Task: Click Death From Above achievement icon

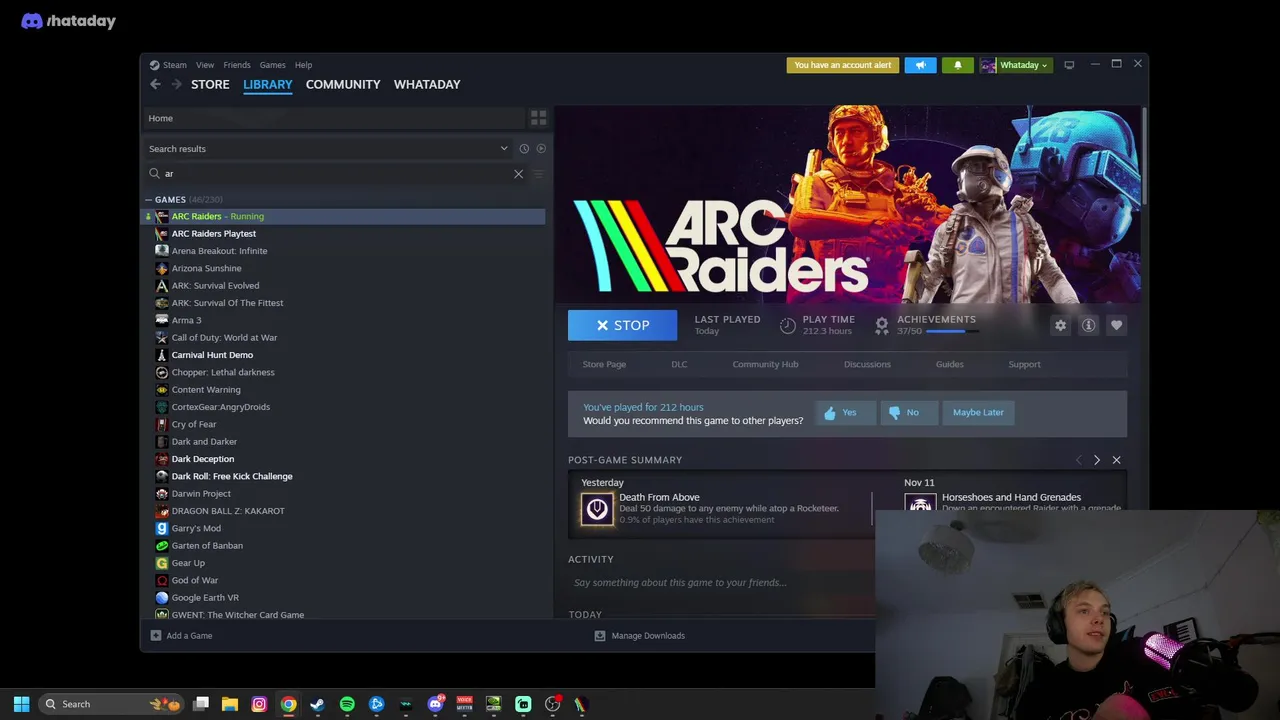Action: 597,509
